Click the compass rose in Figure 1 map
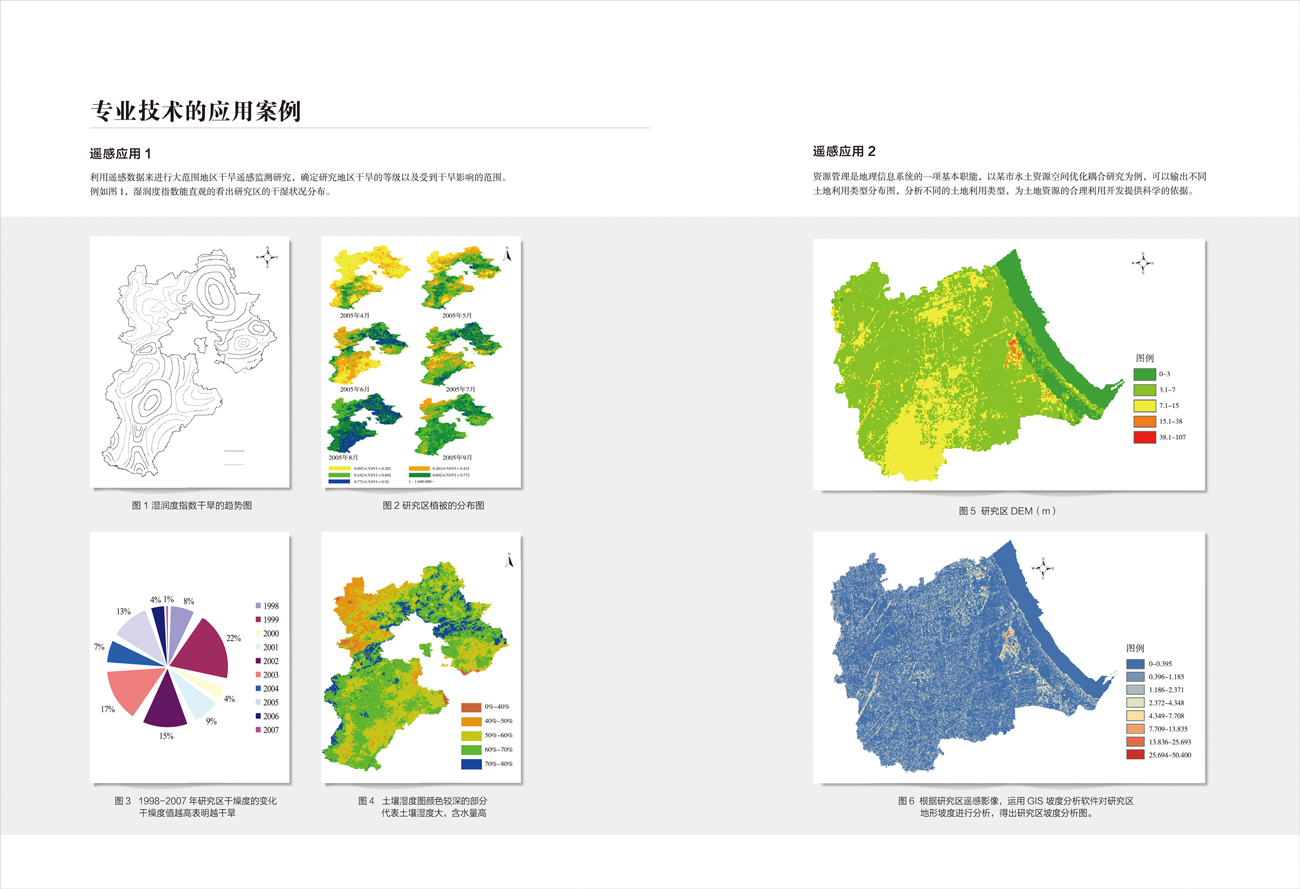Screen dimensions: 1300x889 point(267,255)
